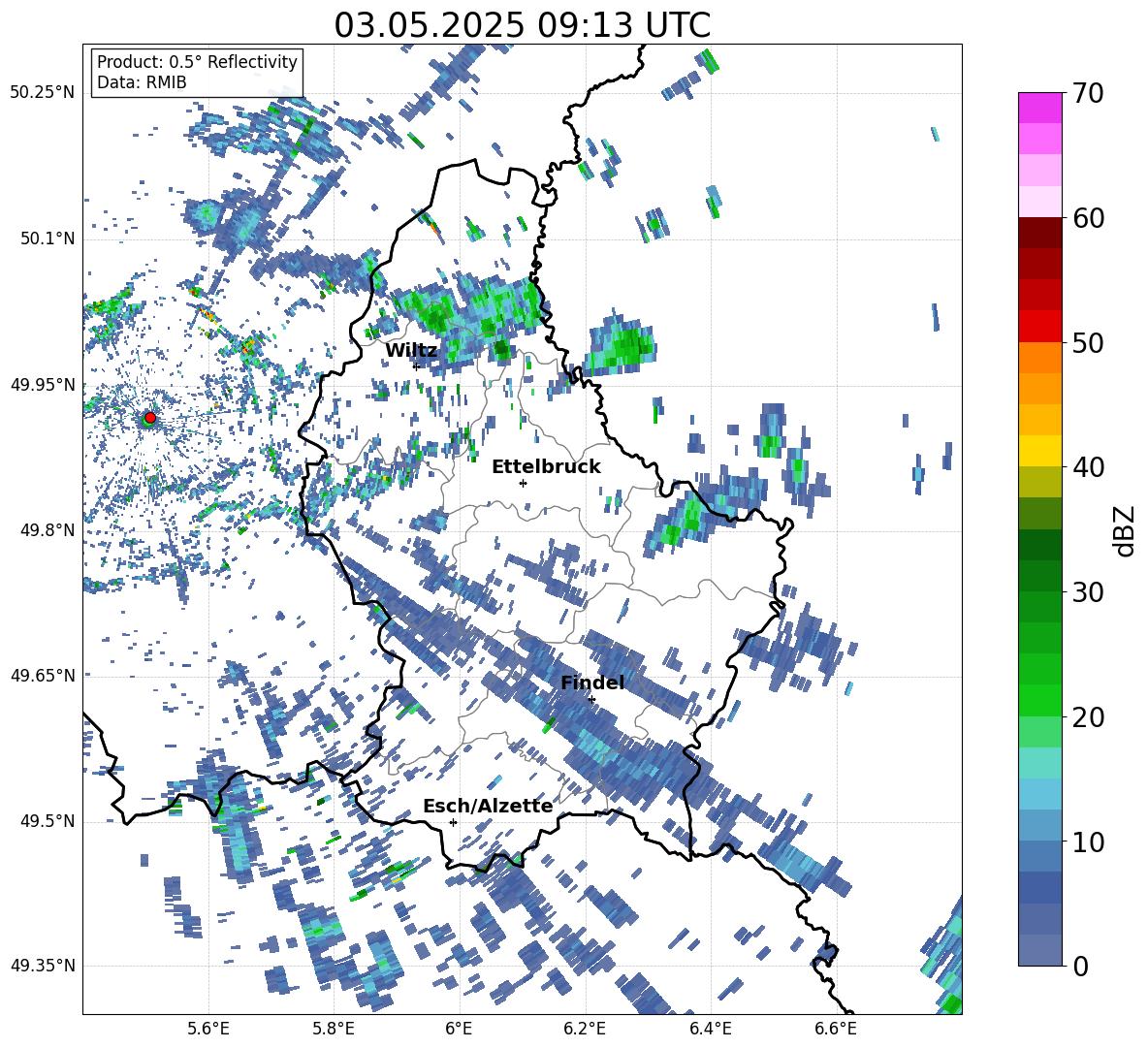Image resolution: width=1148 pixels, height=1048 pixels.
Task: Pick the magenta color band near 70 dBZ
Action: [1039, 108]
